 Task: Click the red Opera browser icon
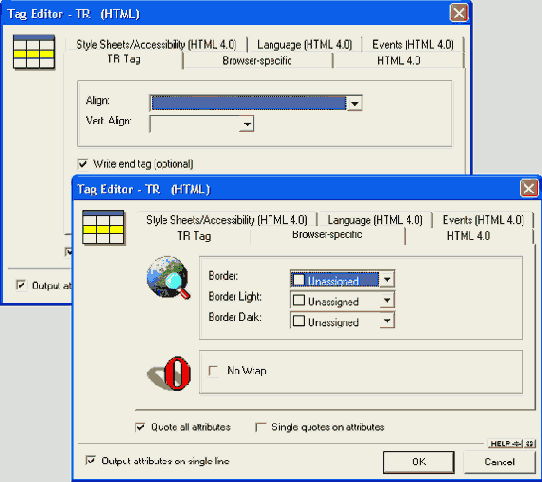point(169,373)
